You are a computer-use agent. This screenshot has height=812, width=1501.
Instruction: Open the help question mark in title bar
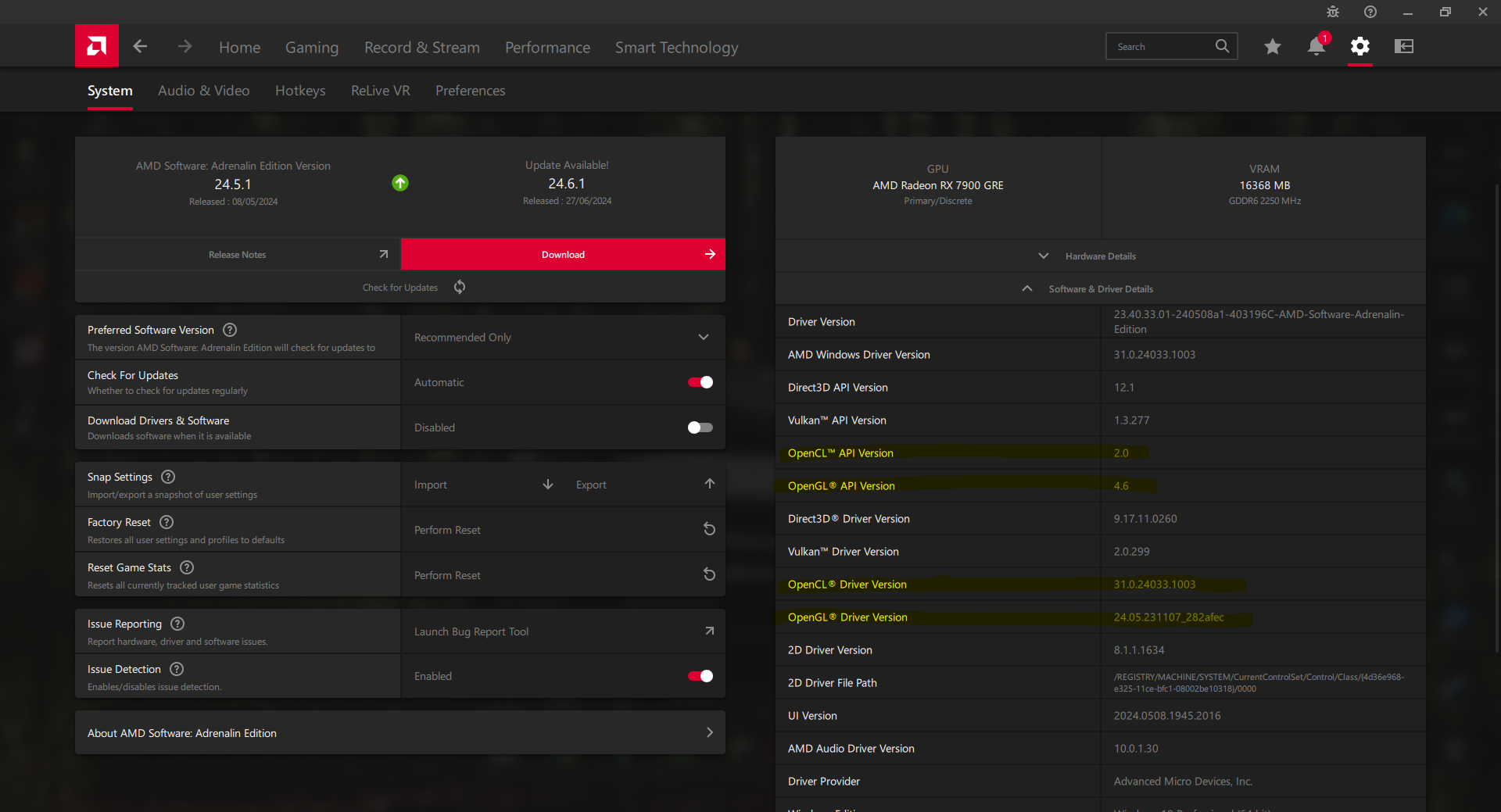(x=1370, y=12)
